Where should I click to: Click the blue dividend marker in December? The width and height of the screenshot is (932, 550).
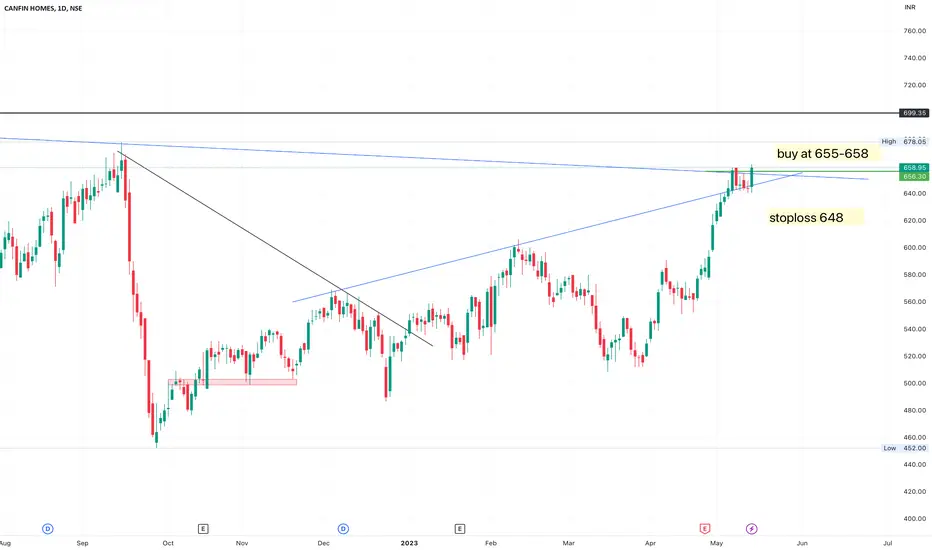343,529
